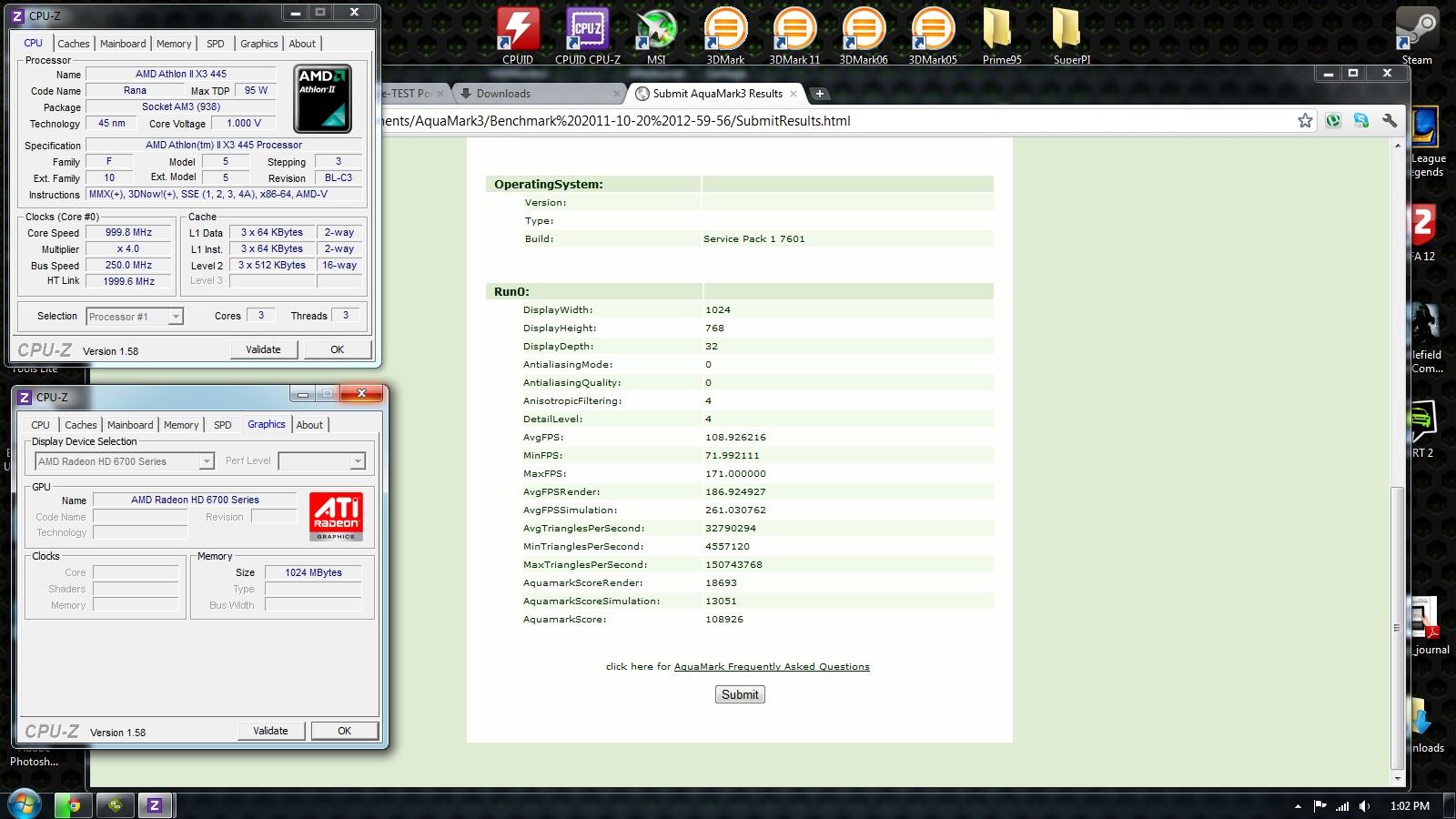The height and width of the screenshot is (819, 1456).
Task: Click the Chrome page vertical scrollbar thumb
Action: pos(1397,628)
